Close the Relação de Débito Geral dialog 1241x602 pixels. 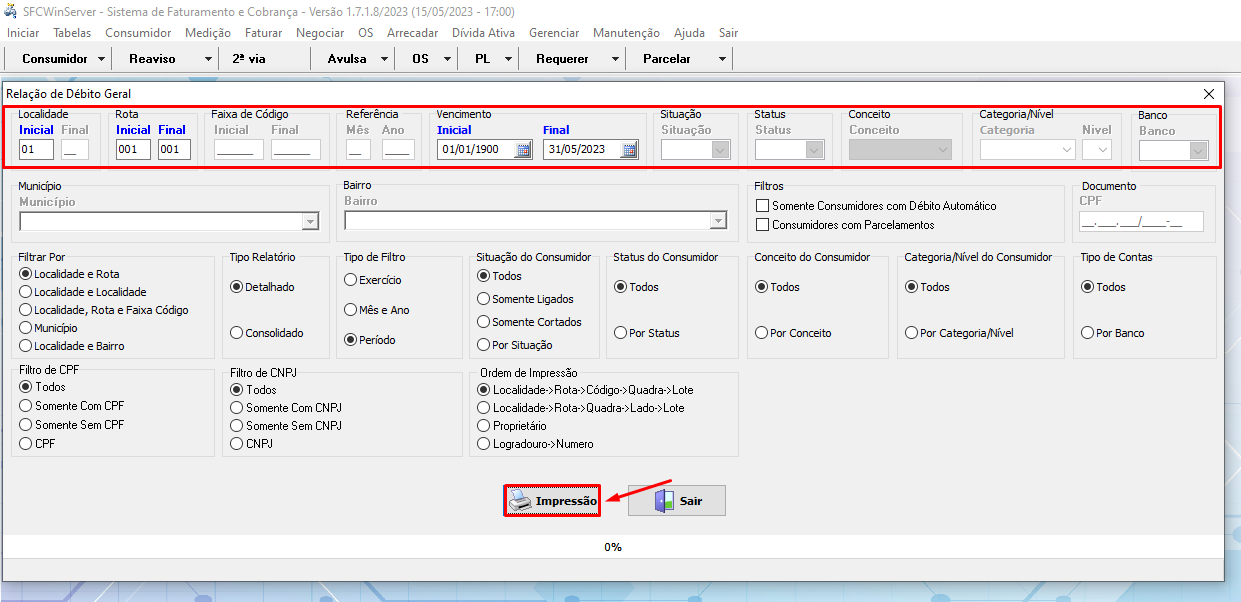[x=1209, y=94]
